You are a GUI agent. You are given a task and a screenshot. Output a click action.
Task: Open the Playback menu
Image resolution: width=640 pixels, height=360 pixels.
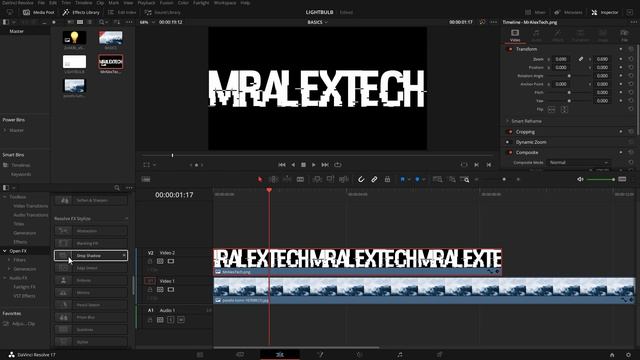coord(146,2)
